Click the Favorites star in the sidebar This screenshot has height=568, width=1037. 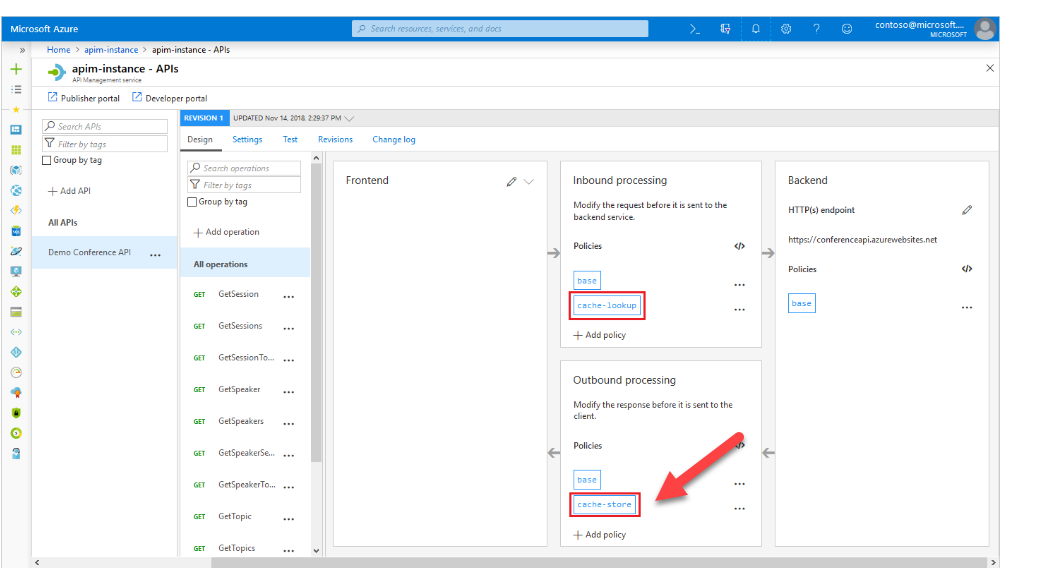point(16,110)
